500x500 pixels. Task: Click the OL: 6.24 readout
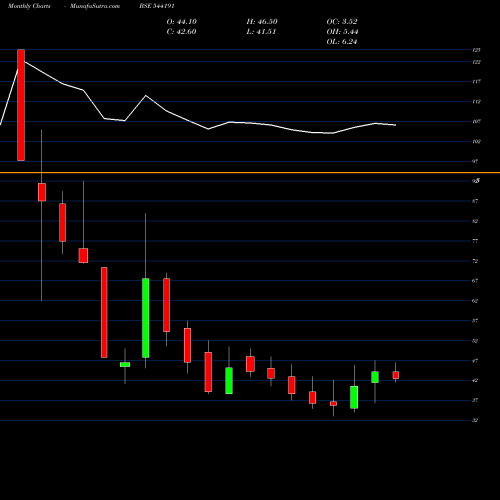point(342,42)
